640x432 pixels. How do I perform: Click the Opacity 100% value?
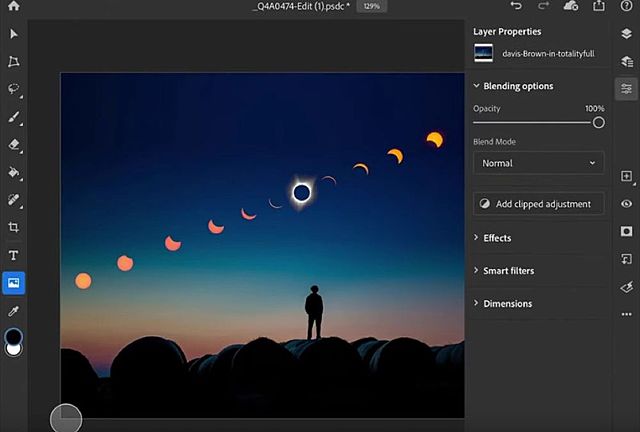click(x=594, y=109)
